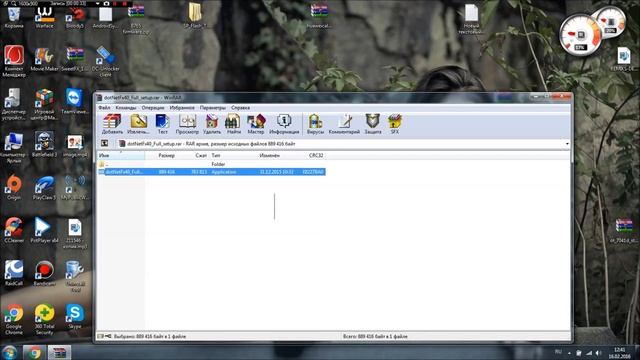Select the Bloody5 desktop shortcut
The image size is (640, 360).
coord(75,18)
